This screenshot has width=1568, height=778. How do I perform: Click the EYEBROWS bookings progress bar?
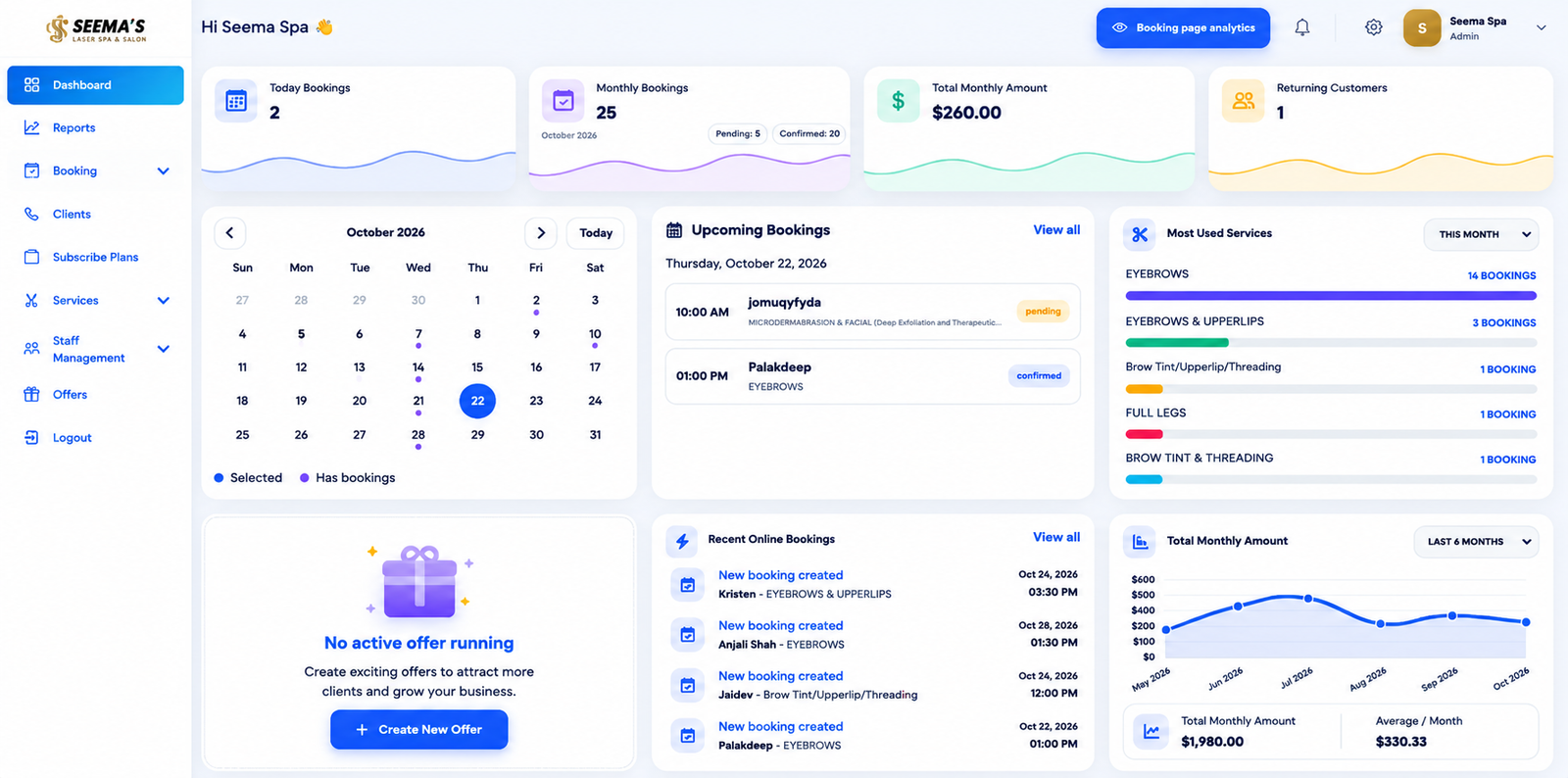[x=1331, y=296]
